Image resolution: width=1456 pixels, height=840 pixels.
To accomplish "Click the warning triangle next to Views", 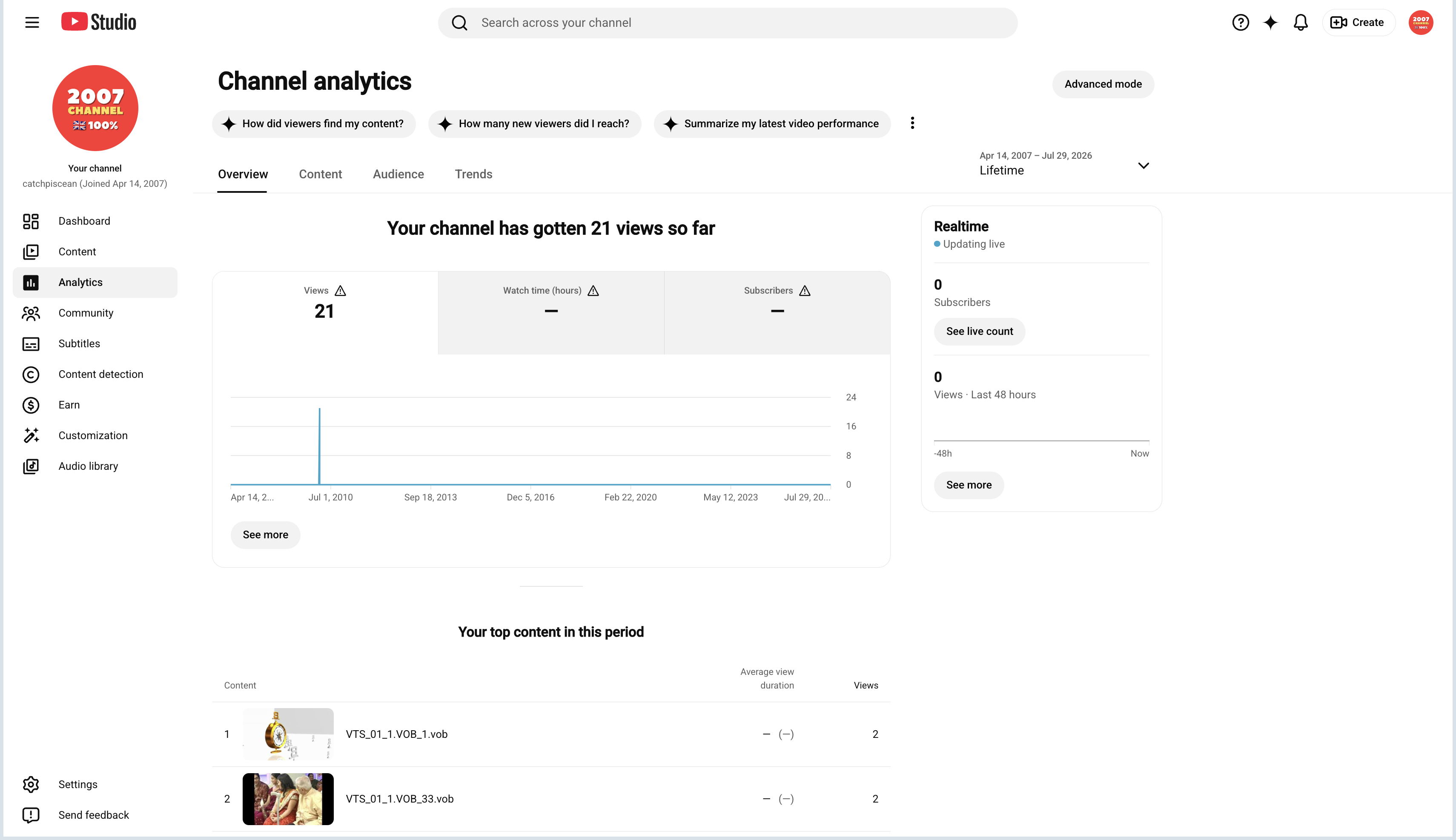I will (341, 290).
